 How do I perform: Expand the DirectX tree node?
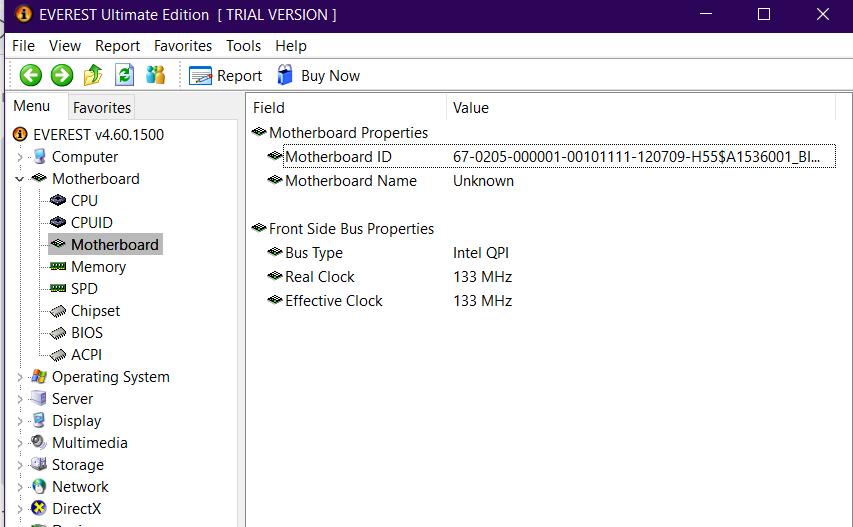[20, 509]
